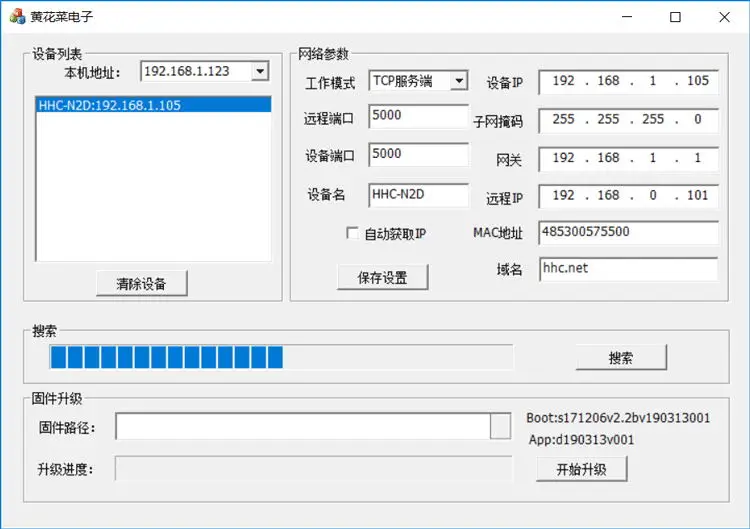Click the browse button beside 固件路径

click(500, 426)
